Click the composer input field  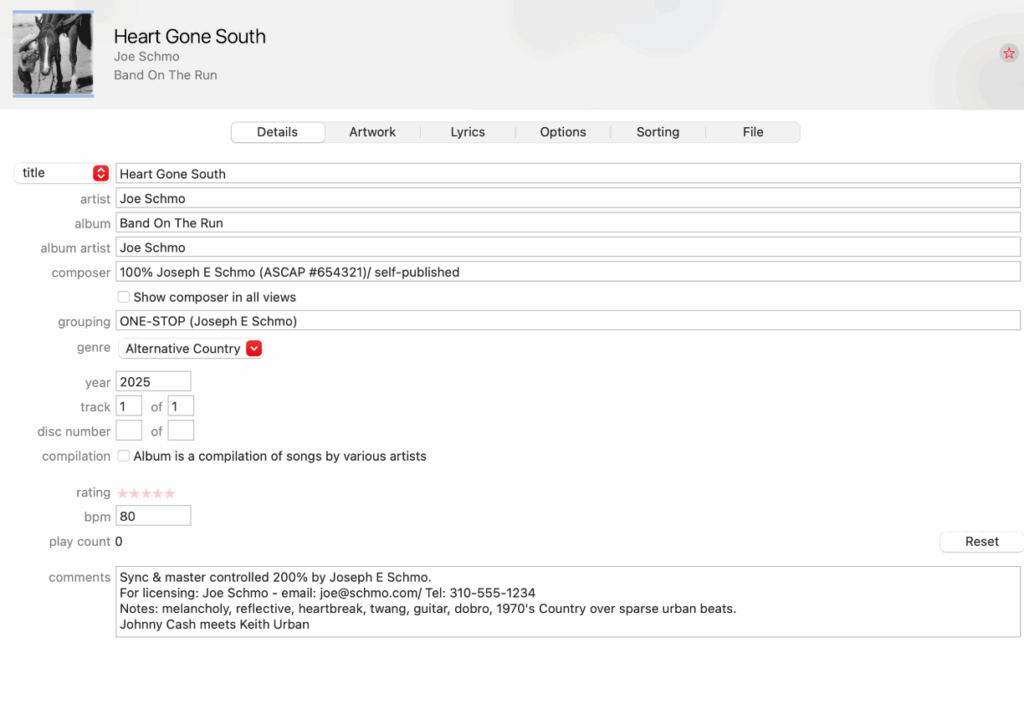(568, 272)
